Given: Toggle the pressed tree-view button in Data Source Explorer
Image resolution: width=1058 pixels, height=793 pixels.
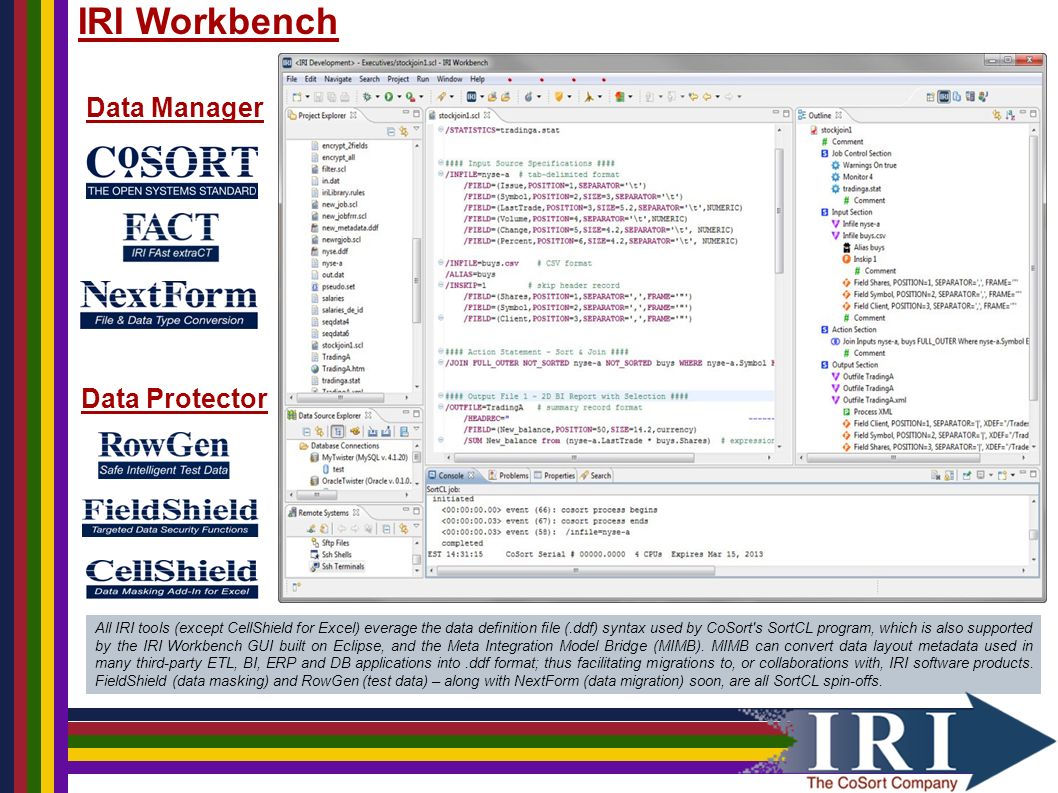Looking at the screenshot, I should tap(337, 431).
